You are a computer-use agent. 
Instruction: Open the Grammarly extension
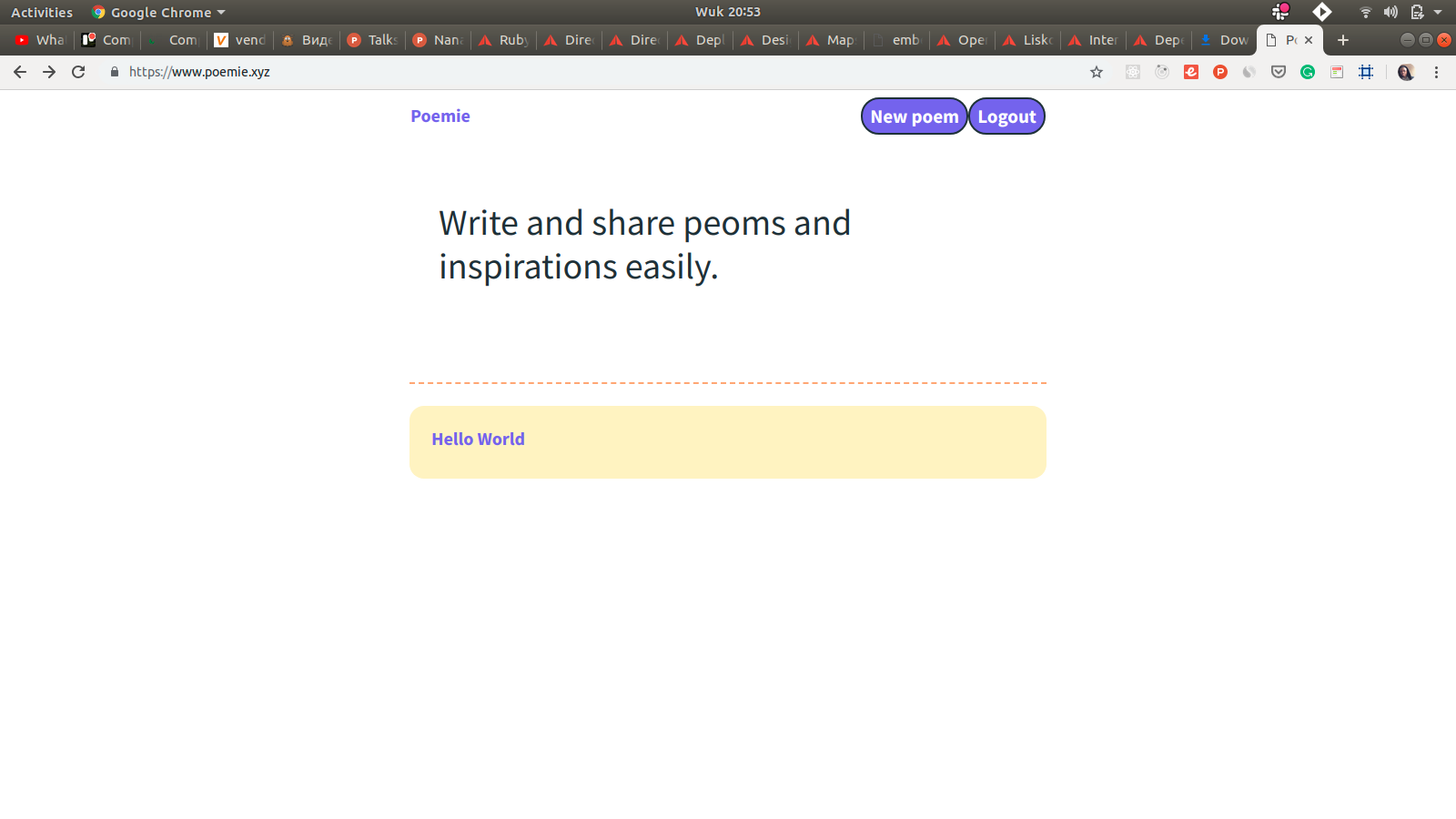tap(1308, 72)
